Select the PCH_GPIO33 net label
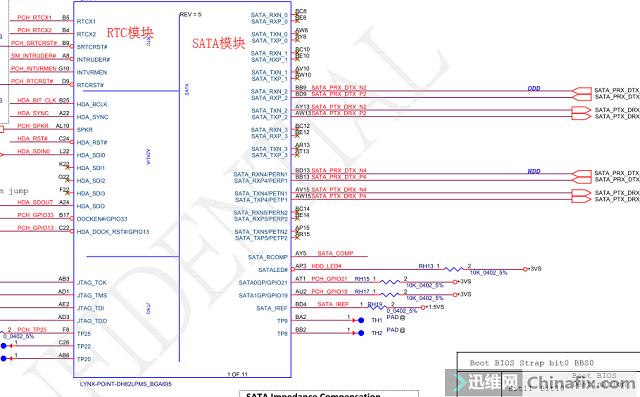The image size is (640, 397). pos(36,215)
